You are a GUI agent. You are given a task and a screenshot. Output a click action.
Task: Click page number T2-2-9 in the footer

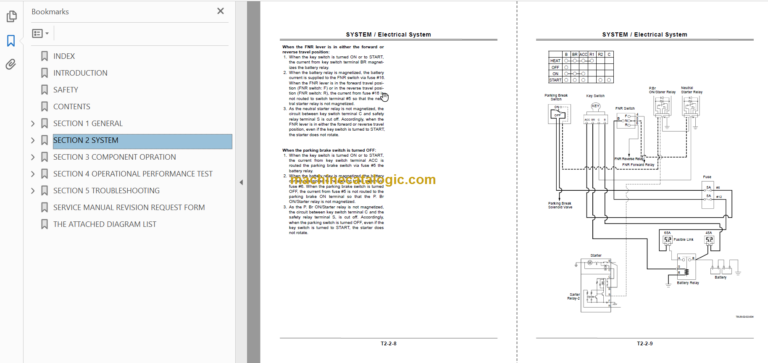click(x=645, y=344)
